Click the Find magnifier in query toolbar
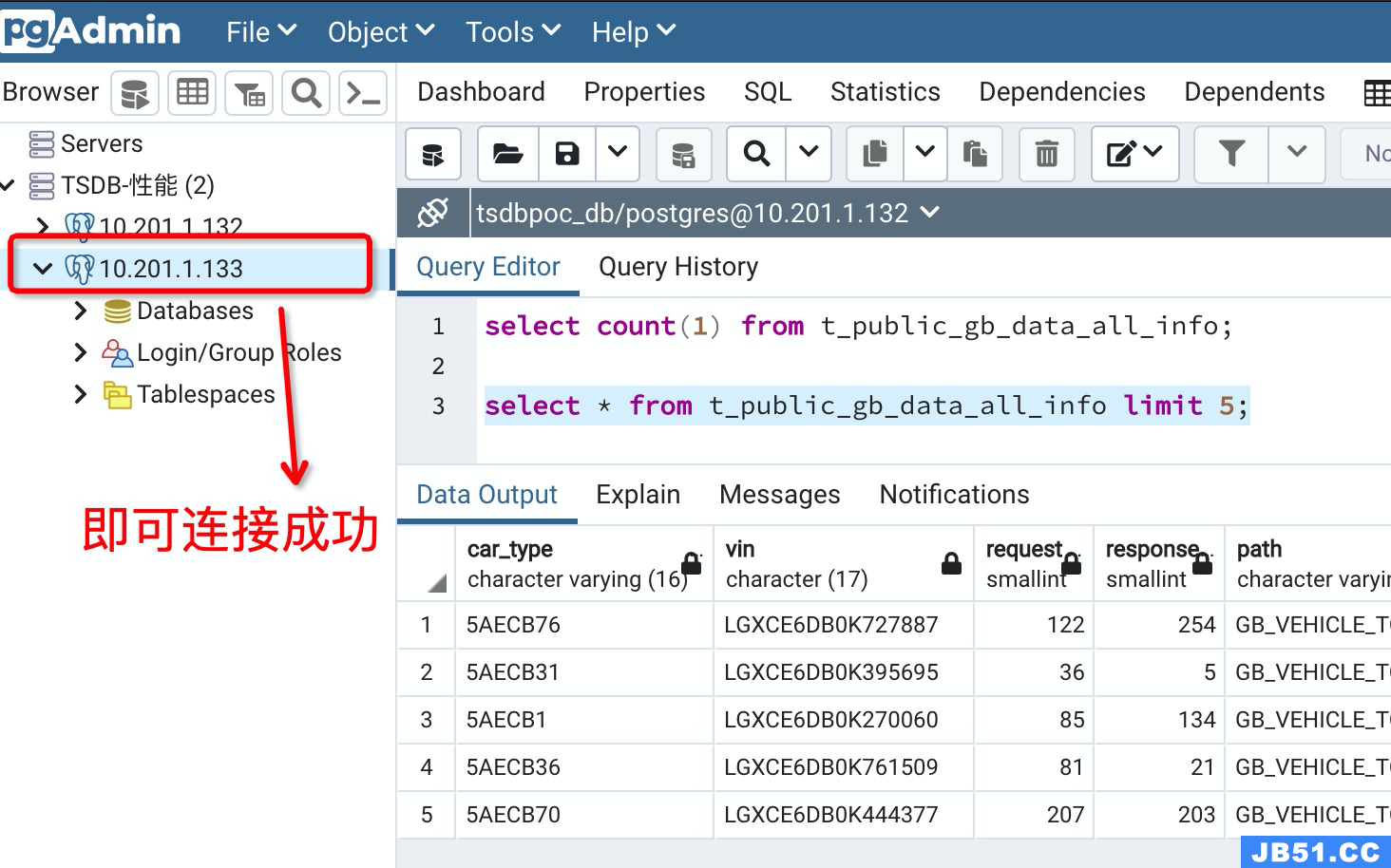Image resolution: width=1391 pixels, height=868 pixels. point(757,154)
